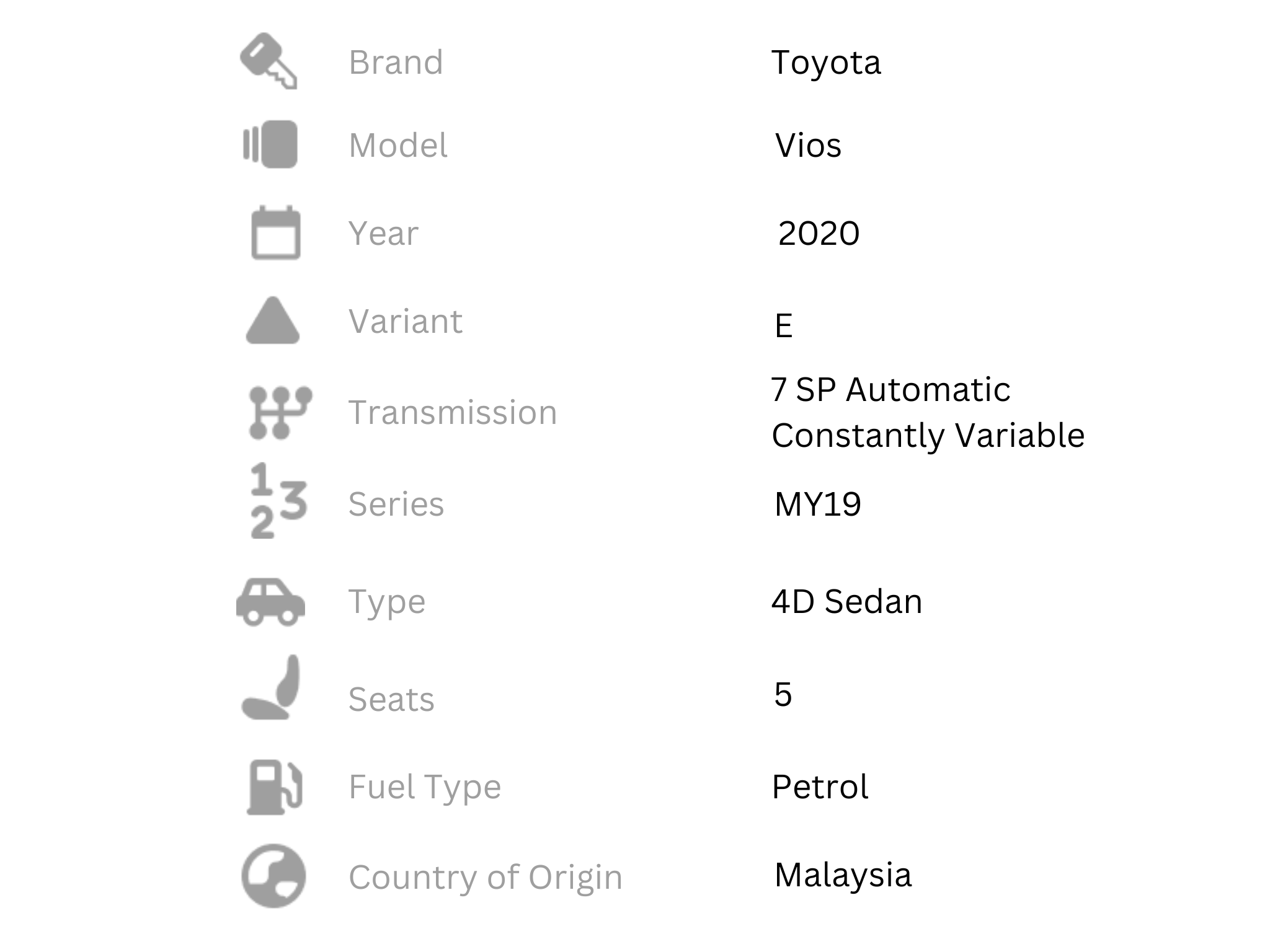Click the Transmission label
The width and height of the screenshot is (1270, 952).
click(x=453, y=412)
